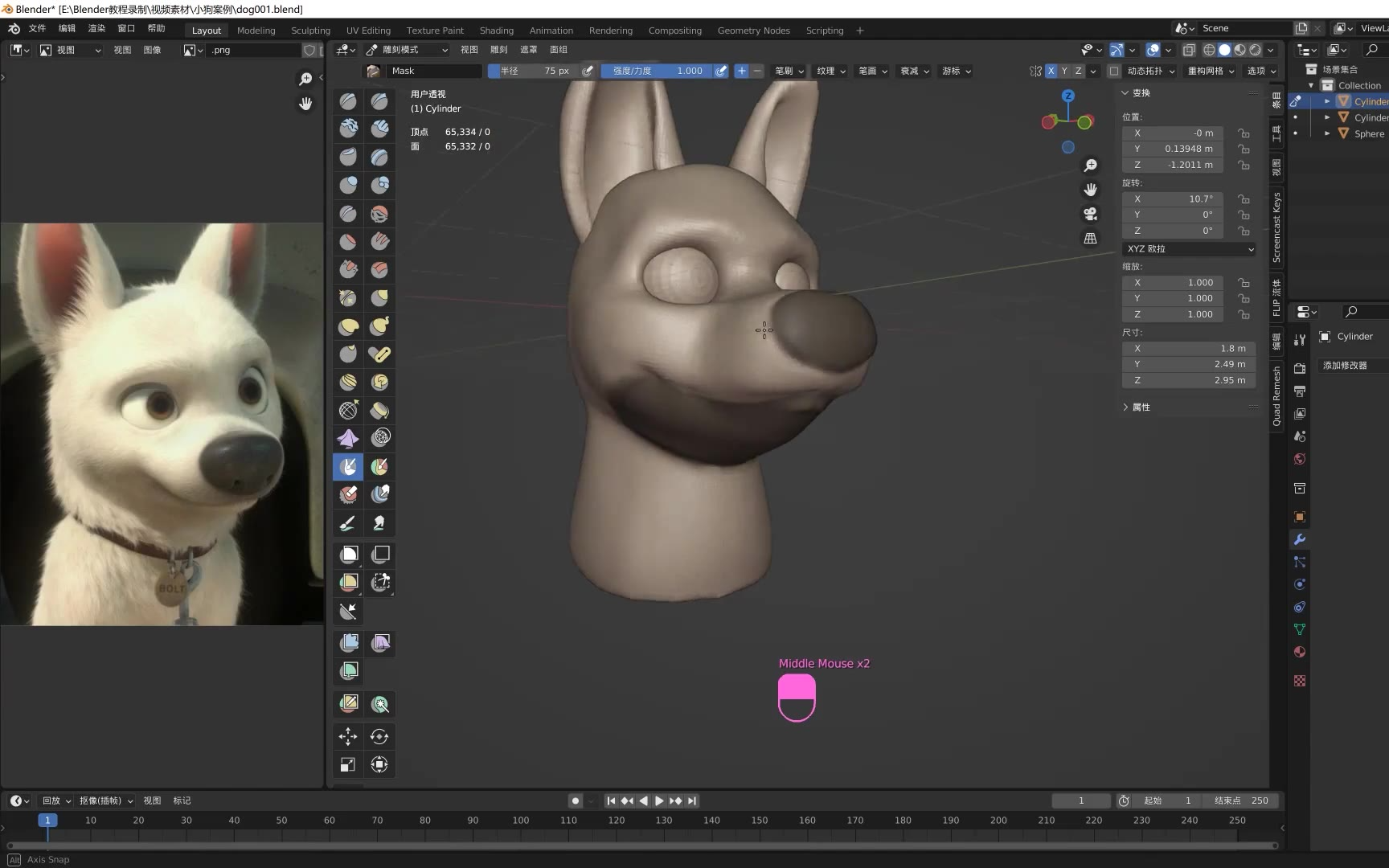1389x868 pixels.
Task: Open the 重构网格 remesh dropdown
Action: (x=1211, y=71)
